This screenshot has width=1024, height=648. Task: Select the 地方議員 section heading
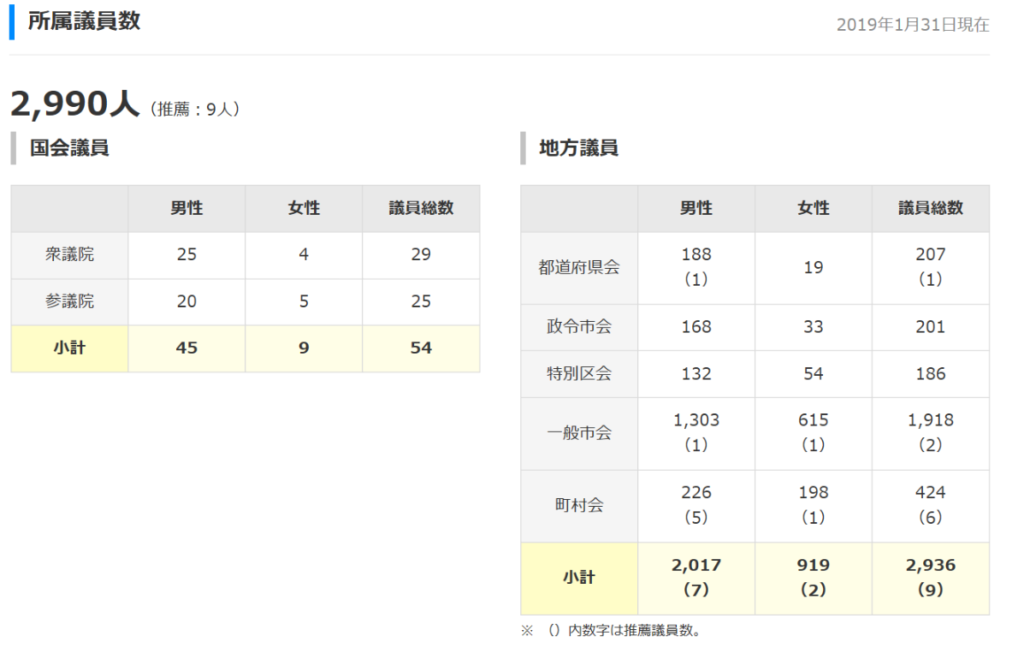click(578, 148)
